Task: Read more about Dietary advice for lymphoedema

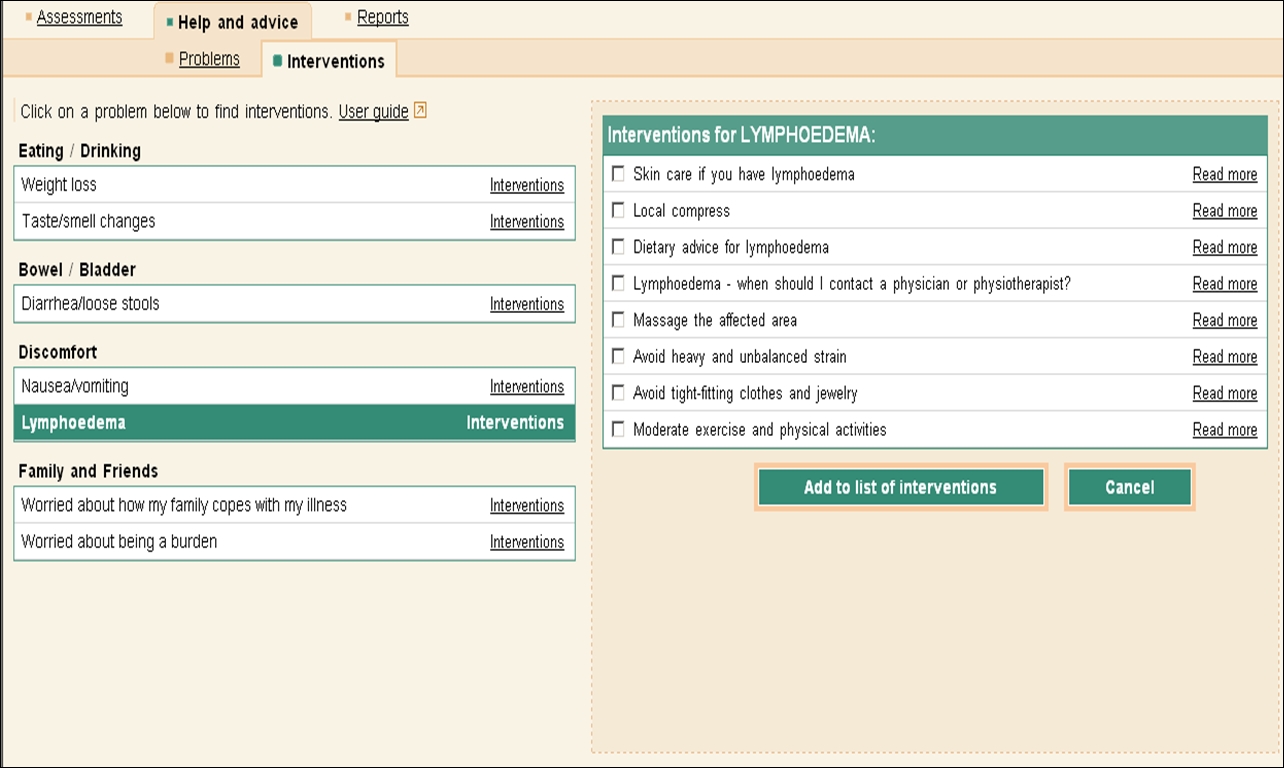Action: [x=1224, y=247]
